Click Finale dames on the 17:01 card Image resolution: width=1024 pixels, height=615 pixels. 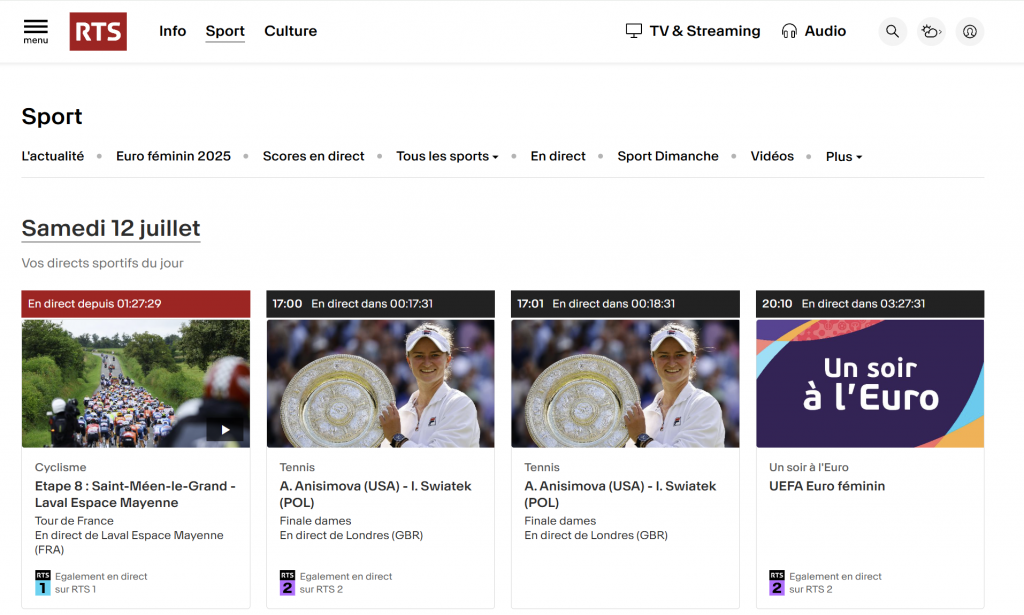pyautogui.click(x=560, y=521)
